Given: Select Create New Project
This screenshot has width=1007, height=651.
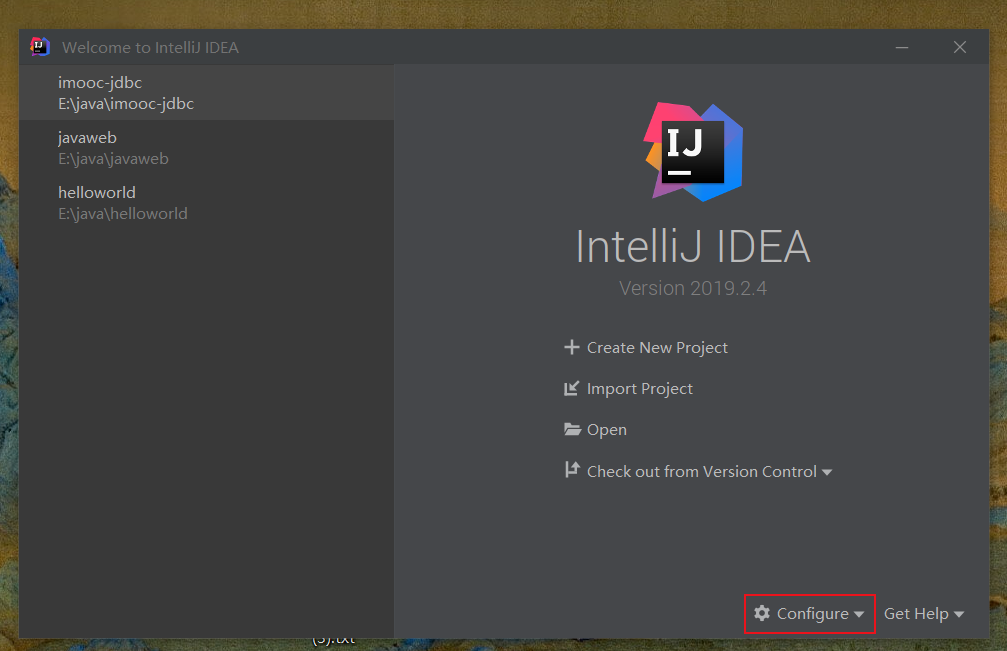Looking at the screenshot, I should click(x=657, y=347).
